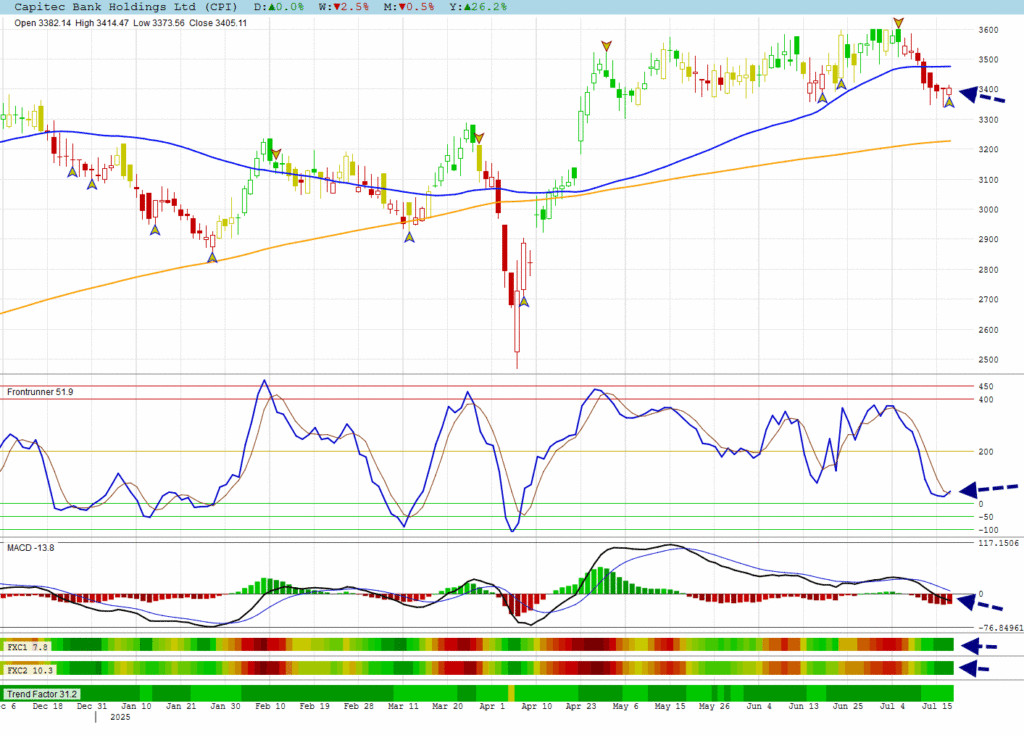1024x735 pixels.
Task: Click the monthly change value M: 0.5%
Action: (x=408, y=7)
